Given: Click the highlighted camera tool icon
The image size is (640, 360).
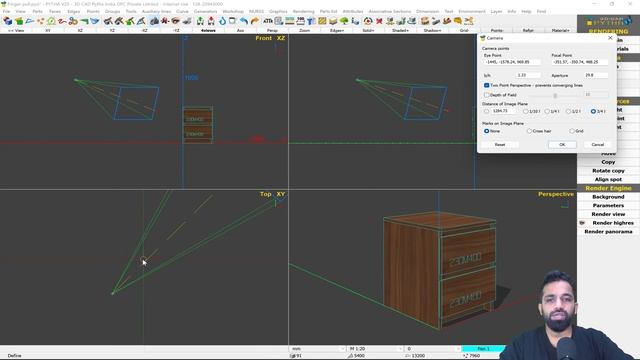Looking at the screenshot, I should pyautogui.click(x=154, y=21).
